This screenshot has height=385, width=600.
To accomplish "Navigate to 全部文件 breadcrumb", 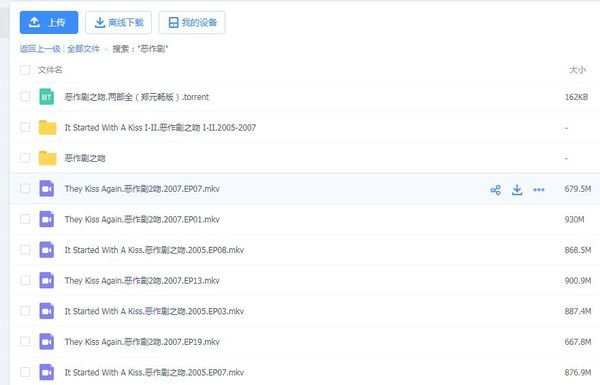I will click(83, 49).
